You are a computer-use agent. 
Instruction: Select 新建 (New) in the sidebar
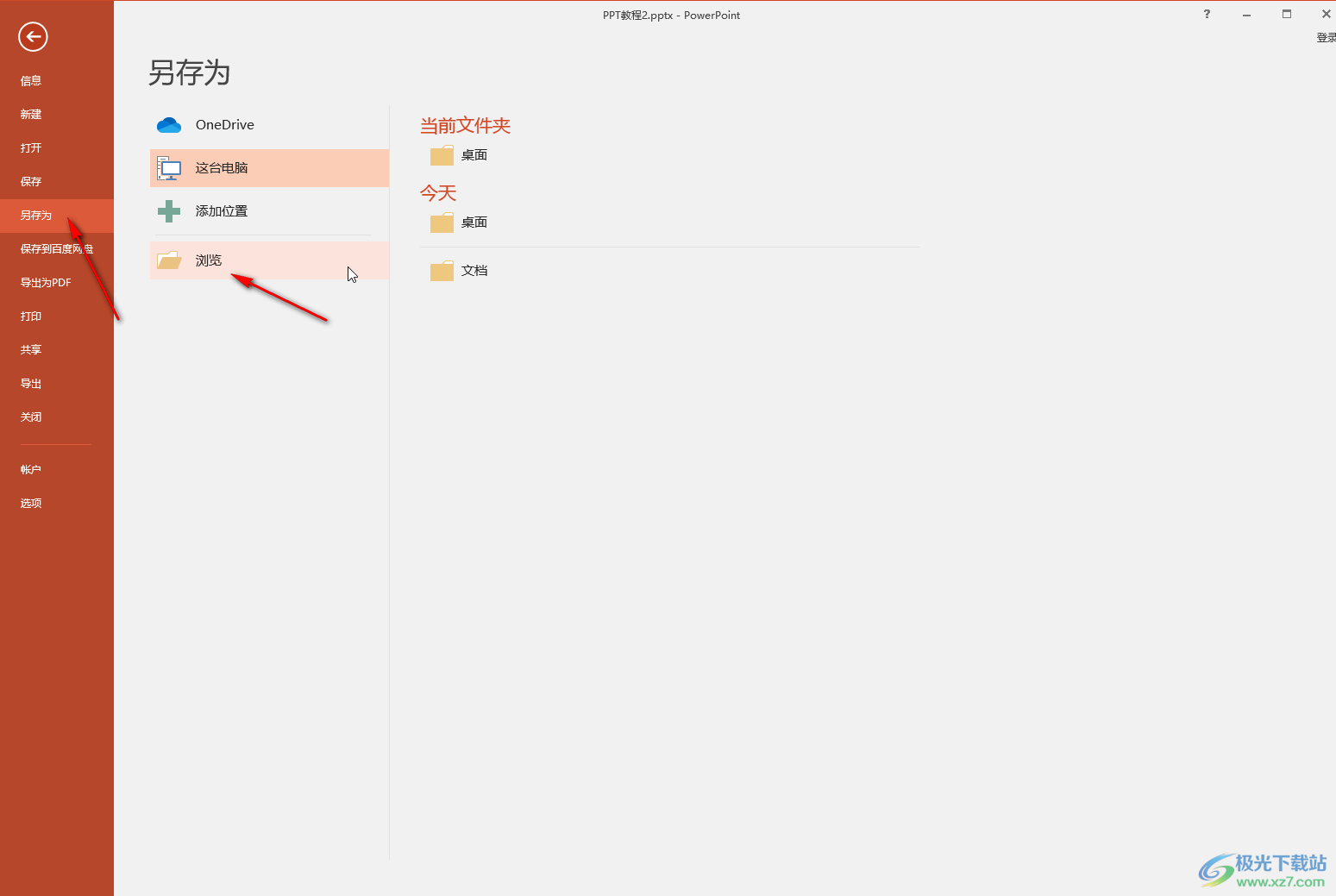pyautogui.click(x=31, y=115)
